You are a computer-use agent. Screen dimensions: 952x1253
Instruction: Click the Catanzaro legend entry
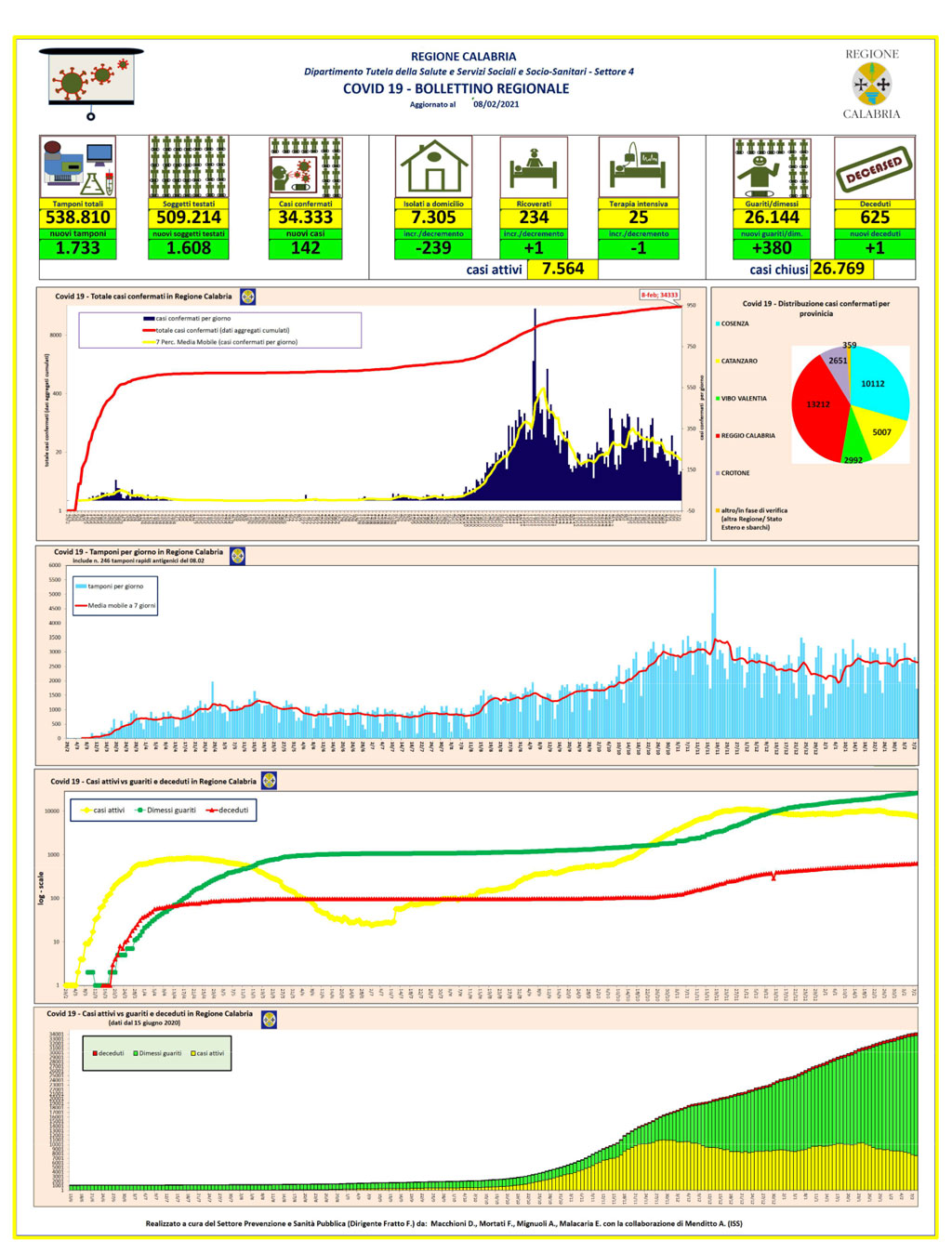pos(737,361)
